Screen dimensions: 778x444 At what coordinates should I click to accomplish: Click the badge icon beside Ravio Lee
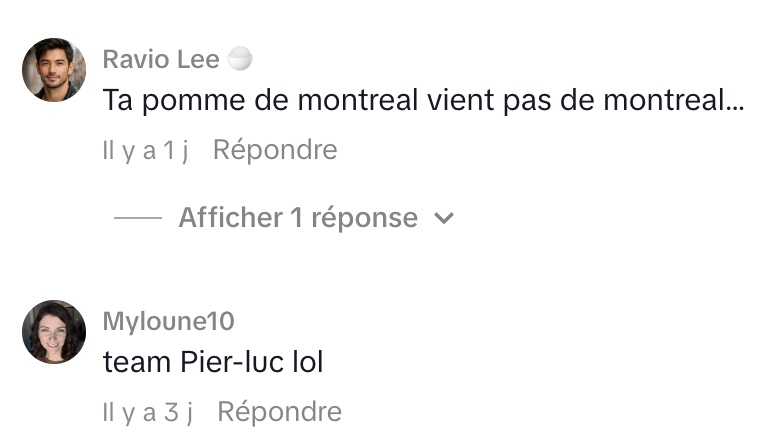[x=240, y=59]
